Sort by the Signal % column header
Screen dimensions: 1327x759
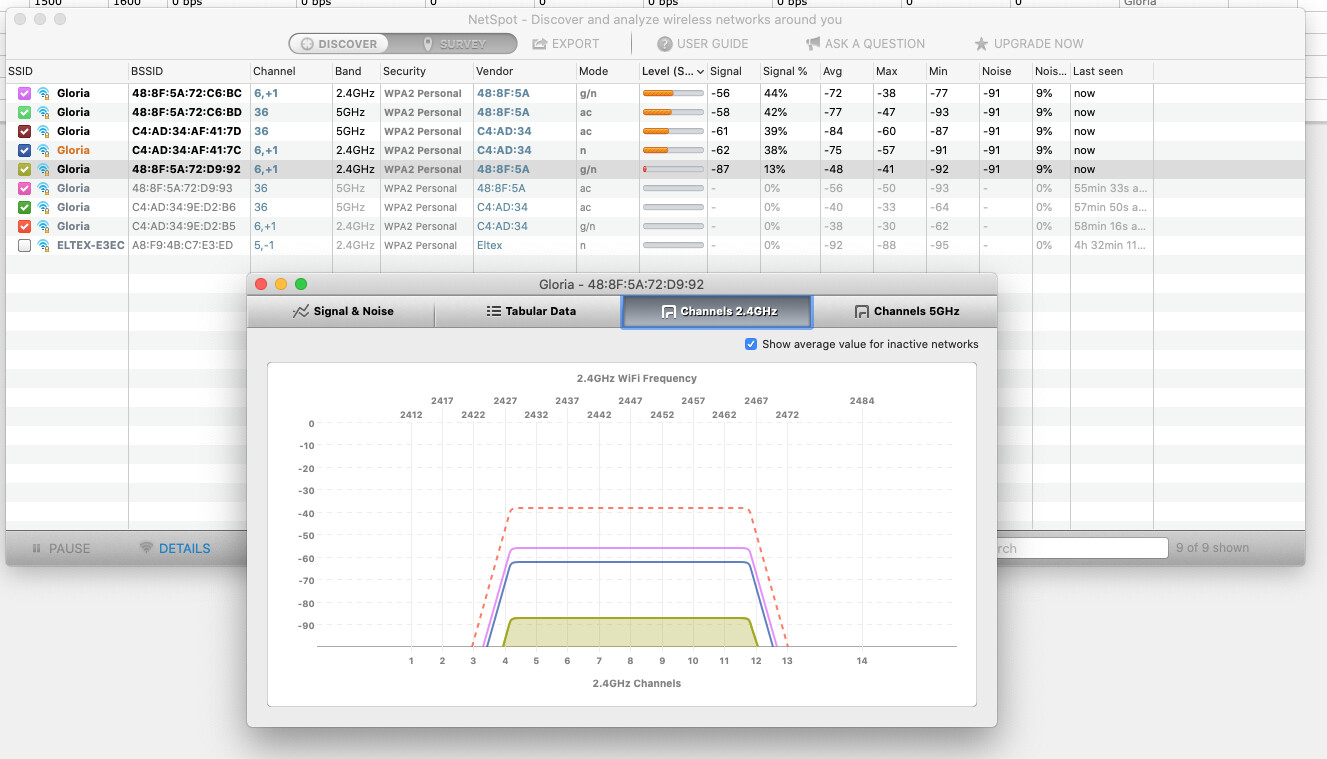point(789,71)
